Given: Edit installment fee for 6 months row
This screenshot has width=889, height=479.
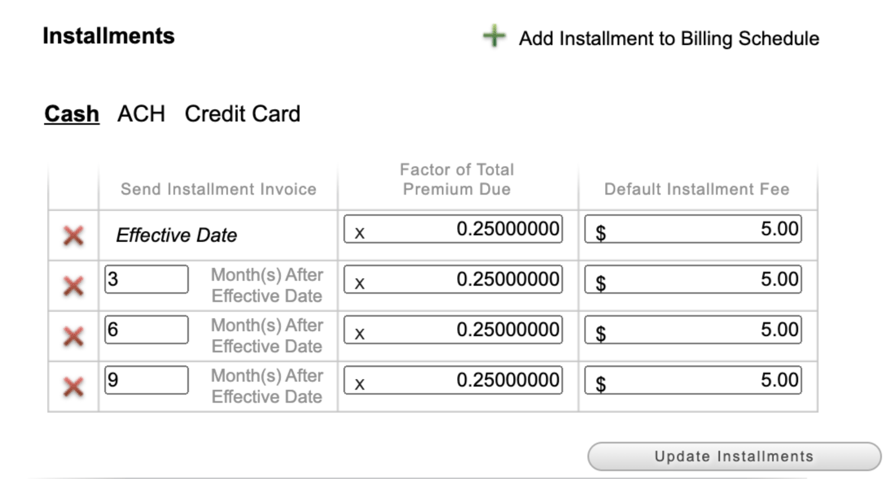Looking at the screenshot, I should [x=693, y=330].
